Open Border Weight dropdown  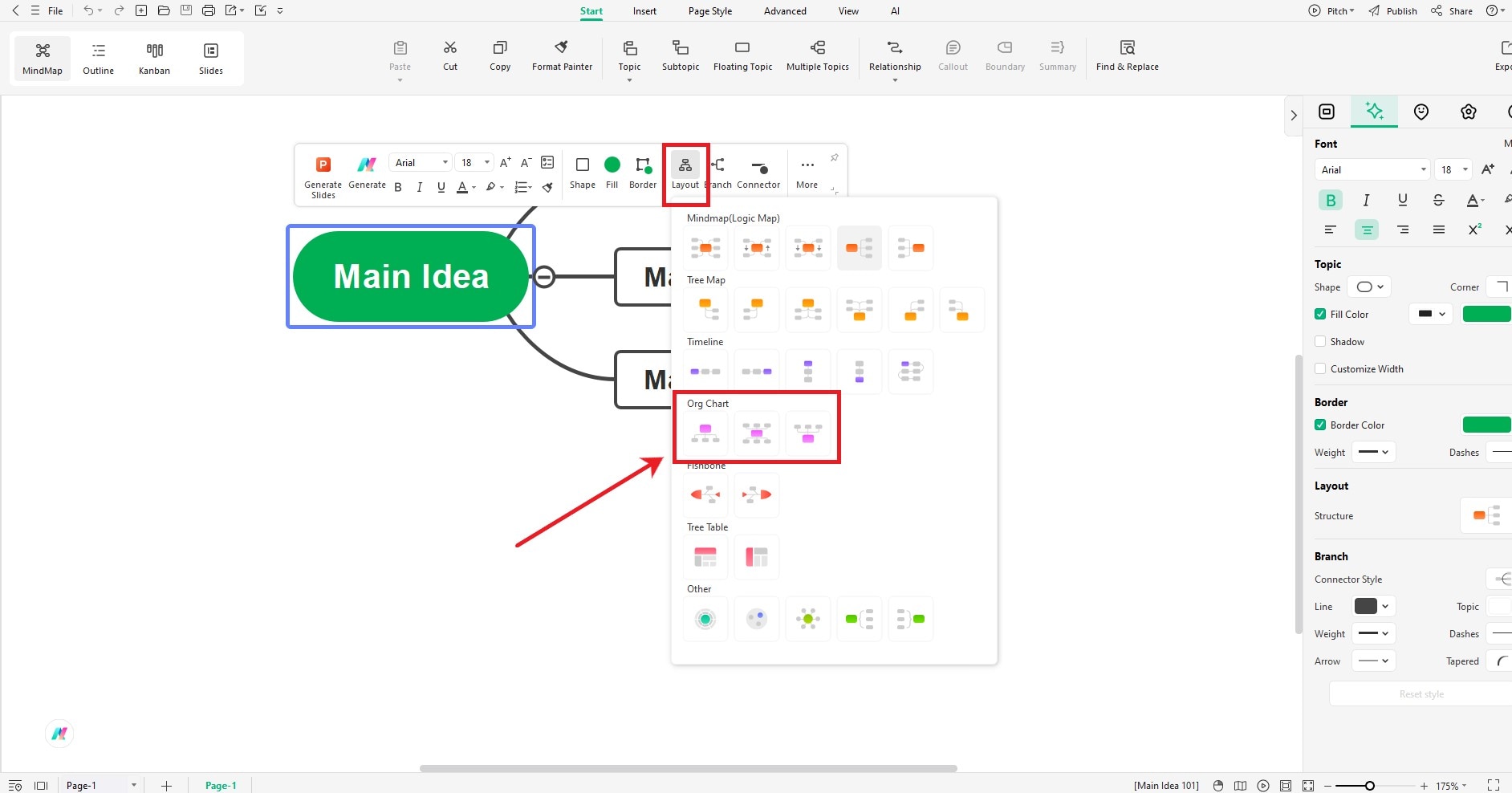[1374, 452]
